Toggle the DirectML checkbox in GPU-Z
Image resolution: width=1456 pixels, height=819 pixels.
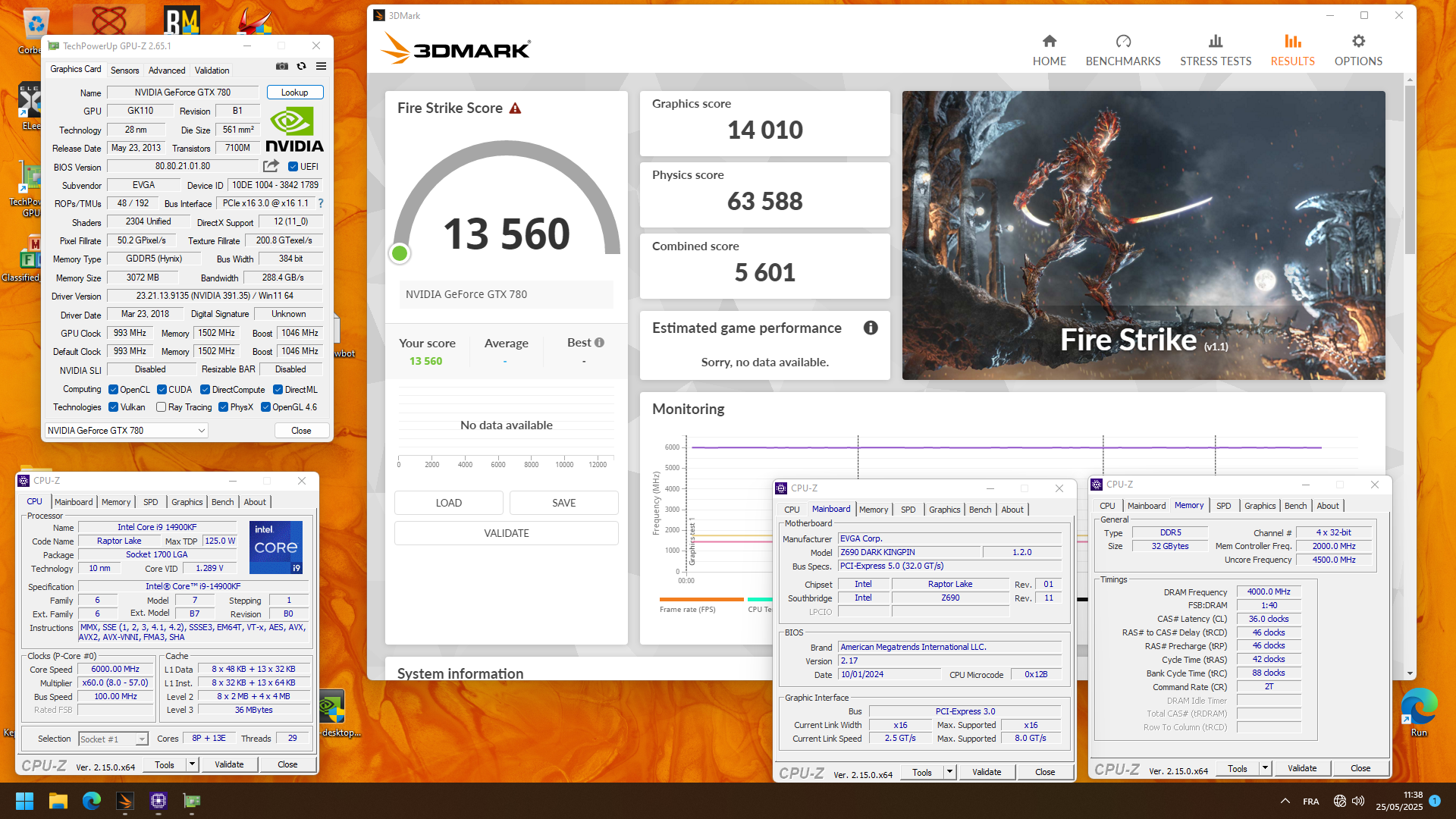(278, 390)
